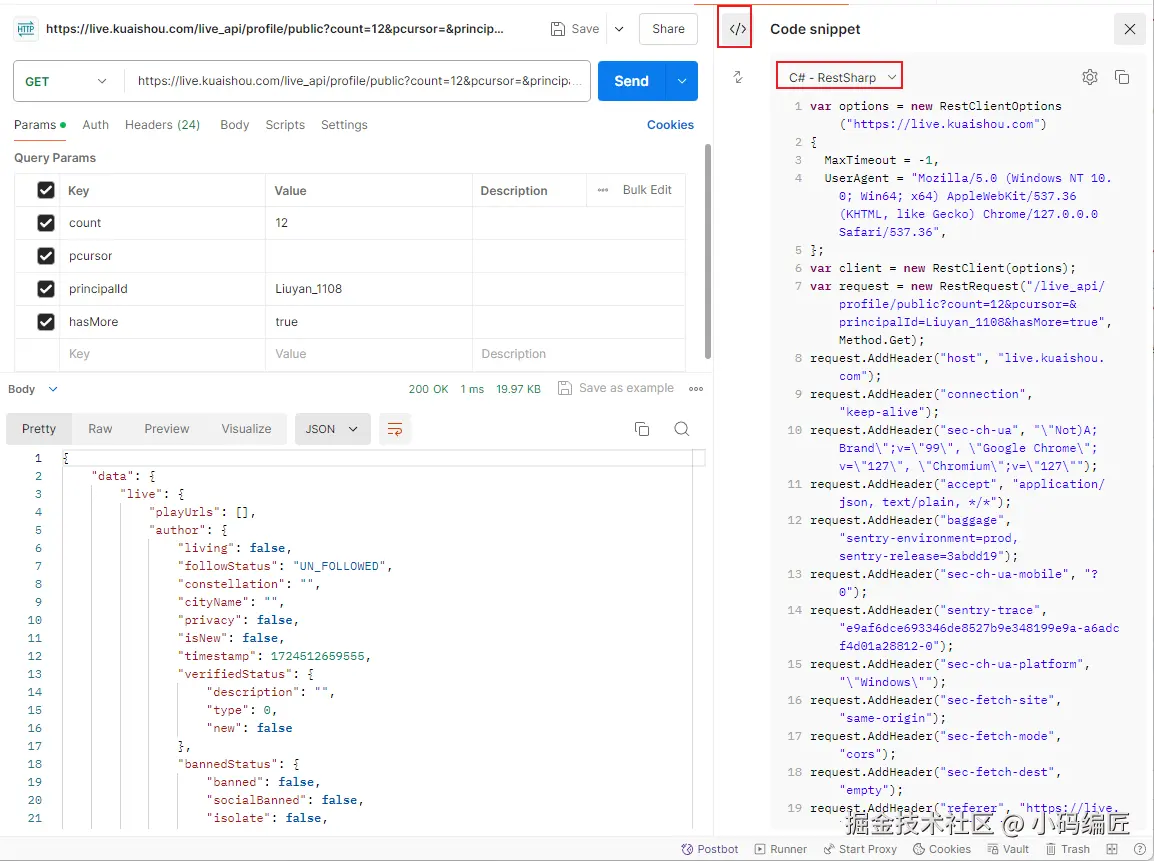The image size is (1154, 861).
Task: Open more options next to Save as example
Action: [x=696, y=389]
